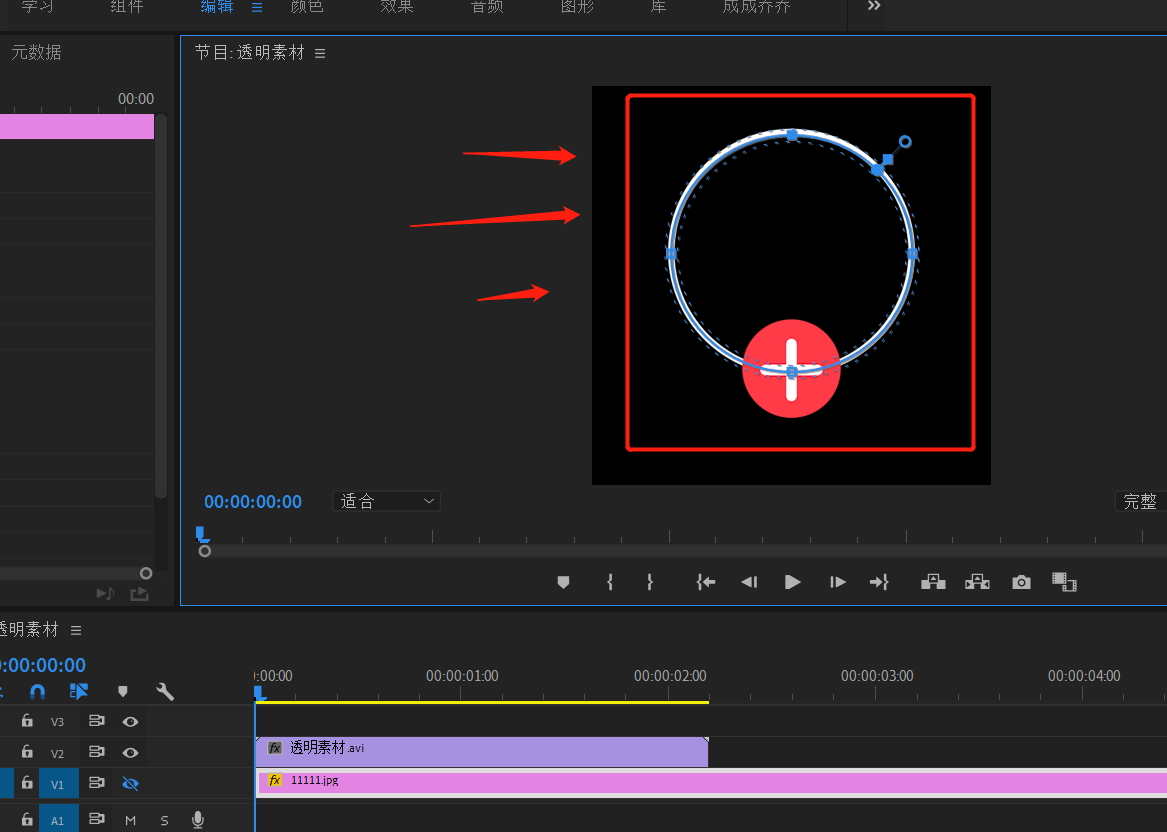The width and height of the screenshot is (1167, 832).
Task: Hide track V3 with eye icon
Action: click(130, 722)
